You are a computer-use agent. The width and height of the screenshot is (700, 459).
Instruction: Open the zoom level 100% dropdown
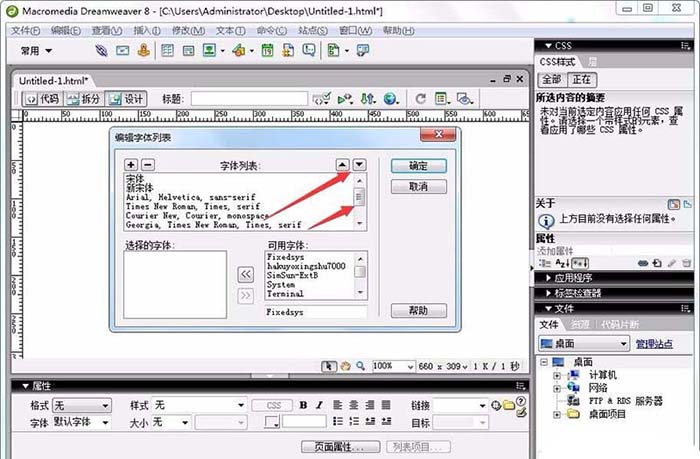393,366
